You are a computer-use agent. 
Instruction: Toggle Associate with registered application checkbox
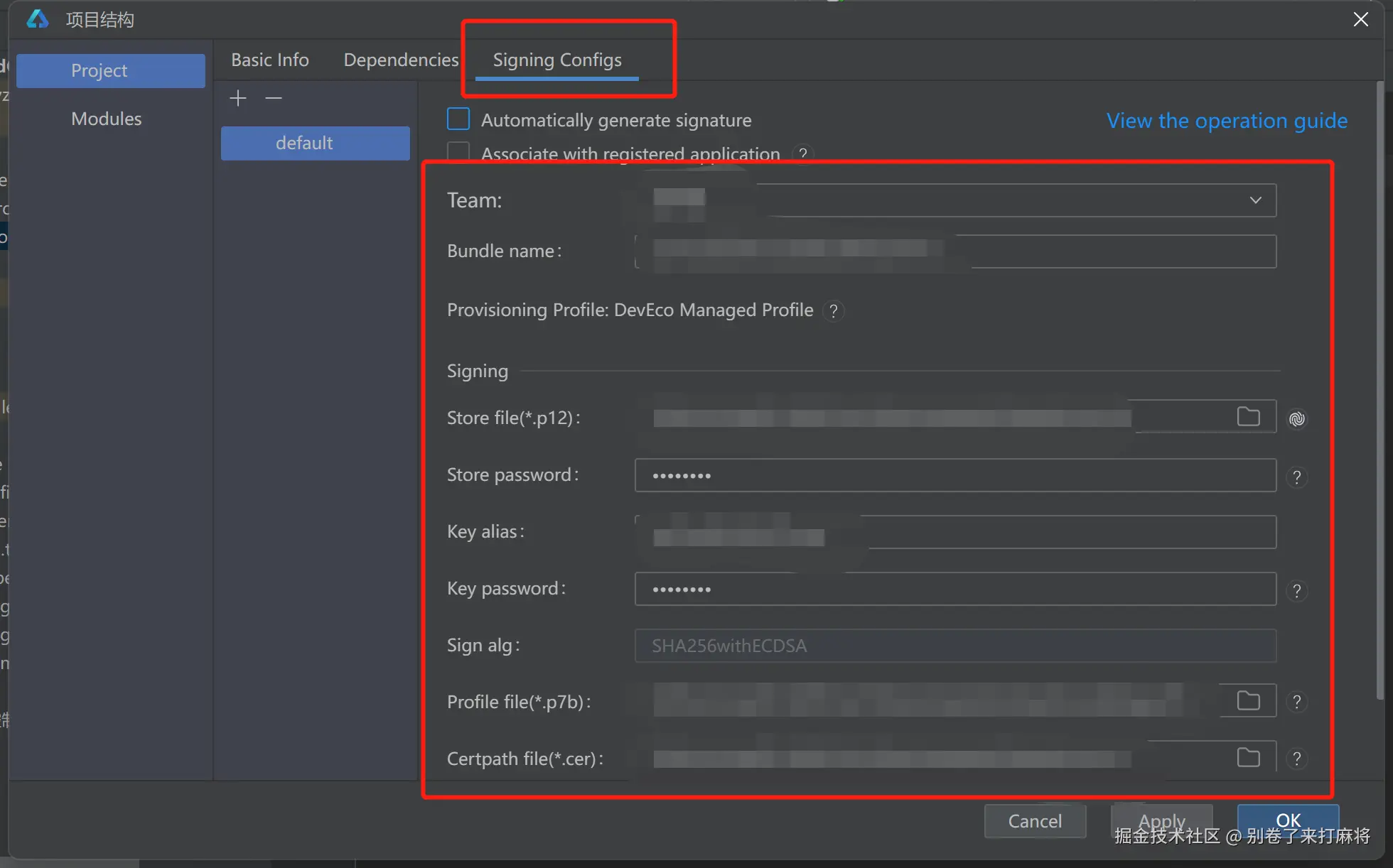[458, 151]
